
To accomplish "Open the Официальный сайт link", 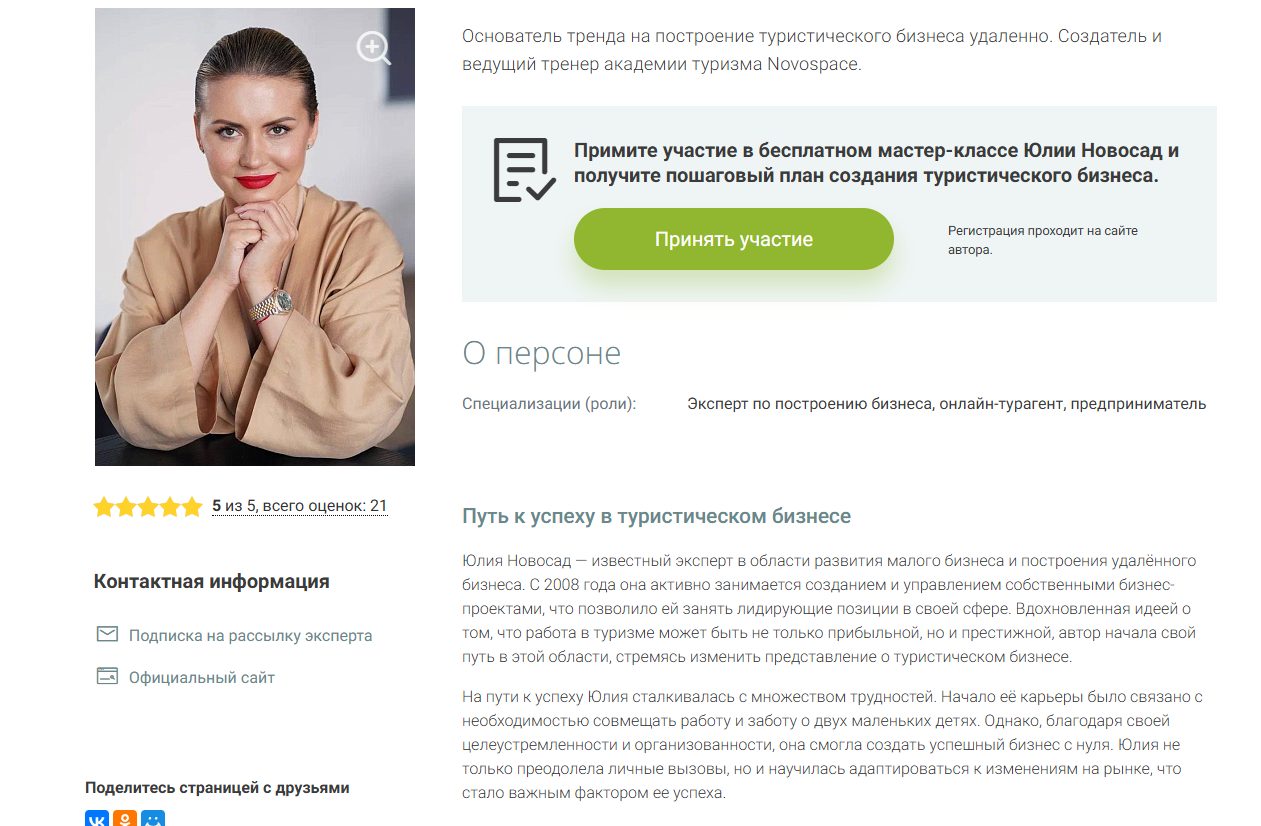I will point(202,677).
